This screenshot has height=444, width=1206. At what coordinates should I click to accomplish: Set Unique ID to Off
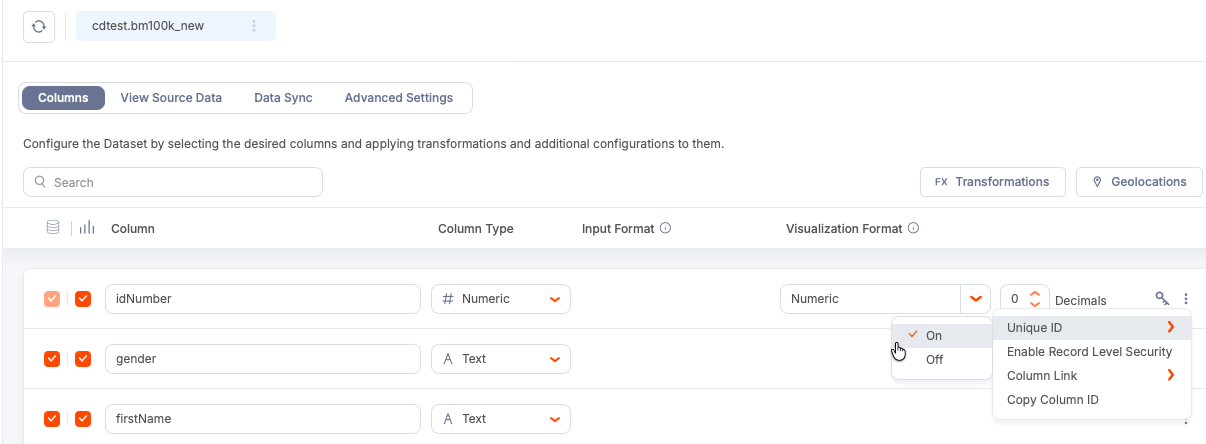[x=942, y=360]
